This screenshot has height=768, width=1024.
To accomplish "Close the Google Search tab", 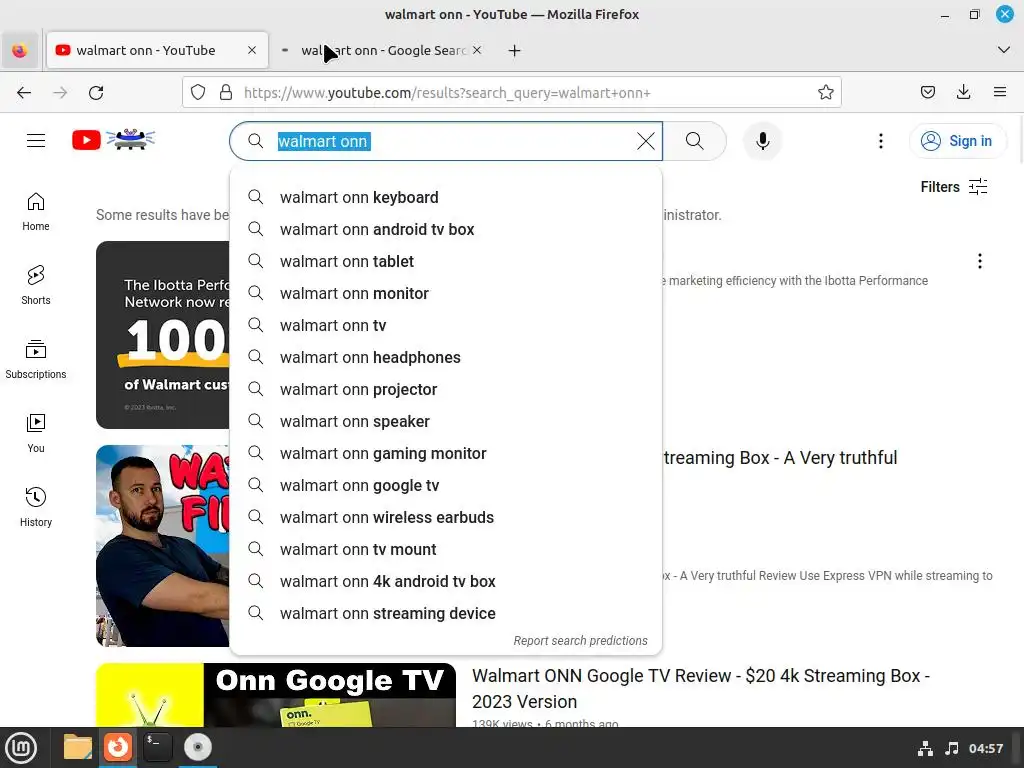I will click(x=477, y=50).
